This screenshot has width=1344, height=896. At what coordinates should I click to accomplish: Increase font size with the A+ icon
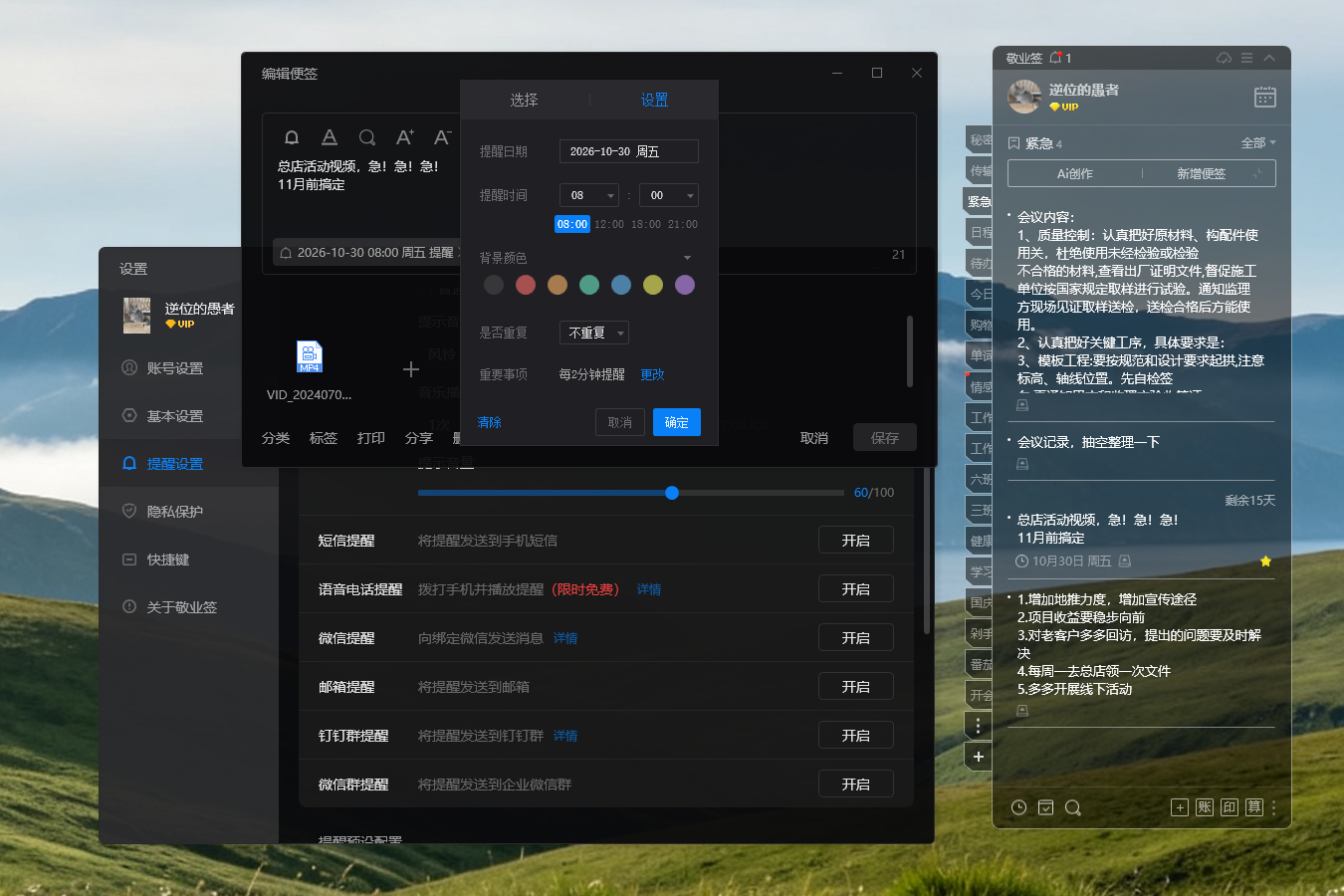tap(404, 137)
